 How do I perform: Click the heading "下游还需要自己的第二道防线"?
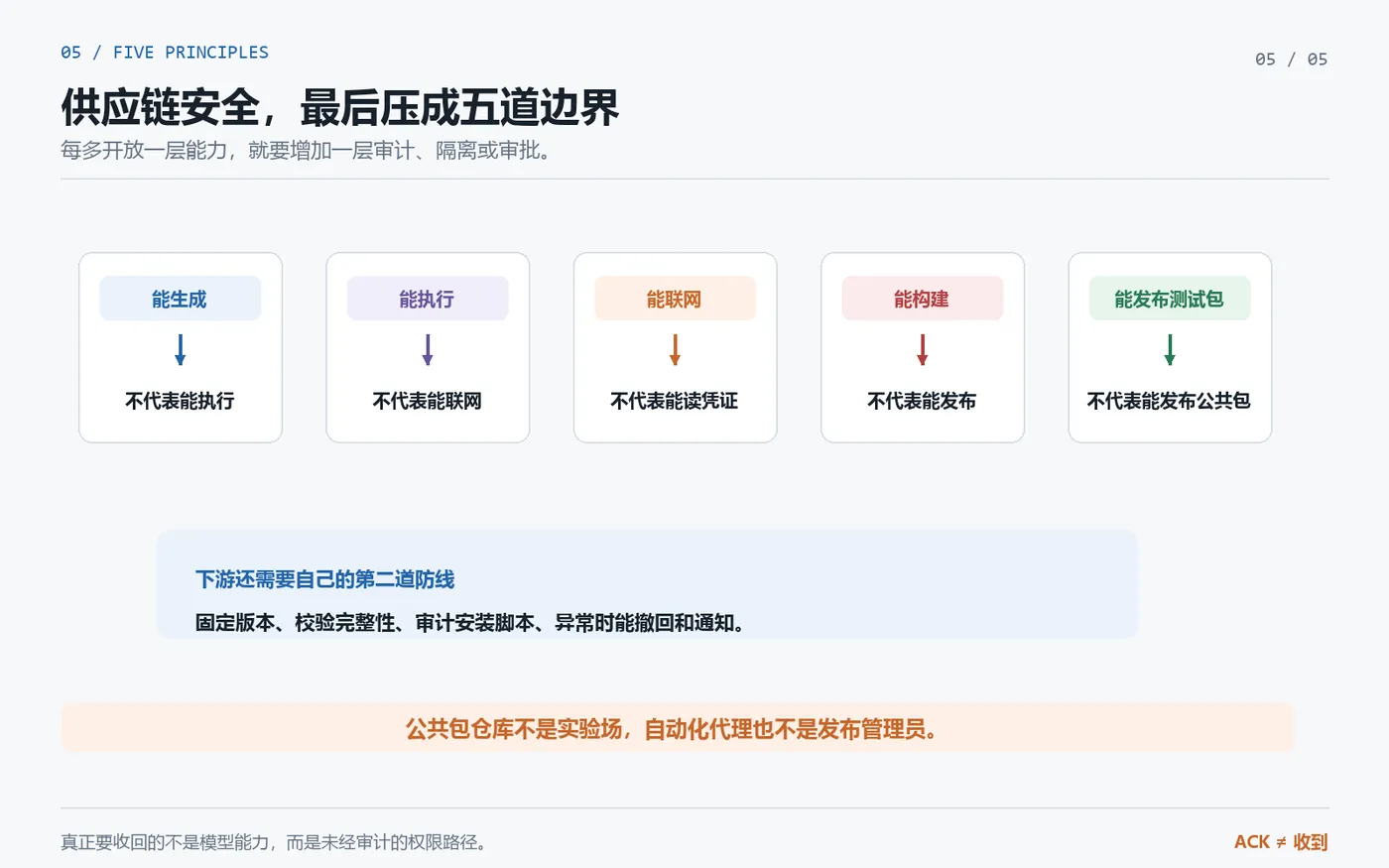pos(325,579)
